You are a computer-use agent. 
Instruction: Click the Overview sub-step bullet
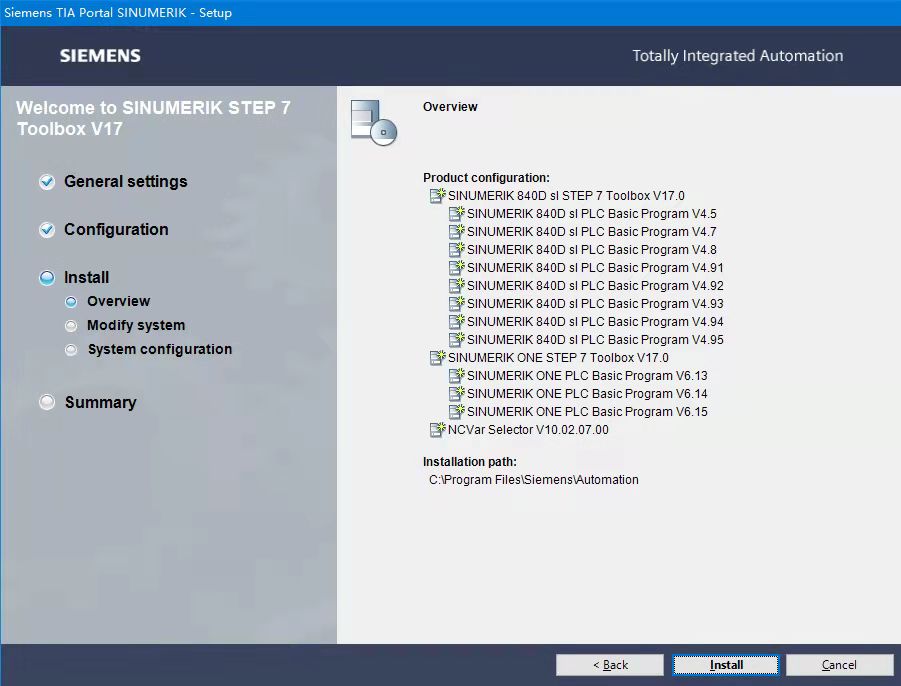[71, 302]
